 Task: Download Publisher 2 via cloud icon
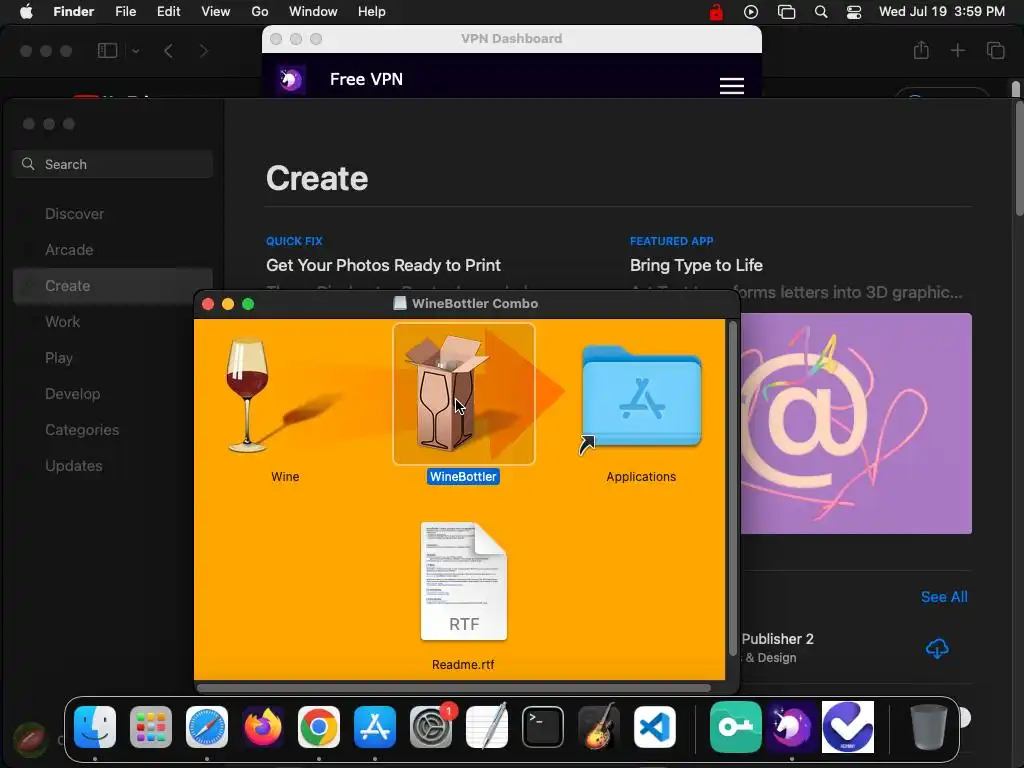tap(937, 648)
